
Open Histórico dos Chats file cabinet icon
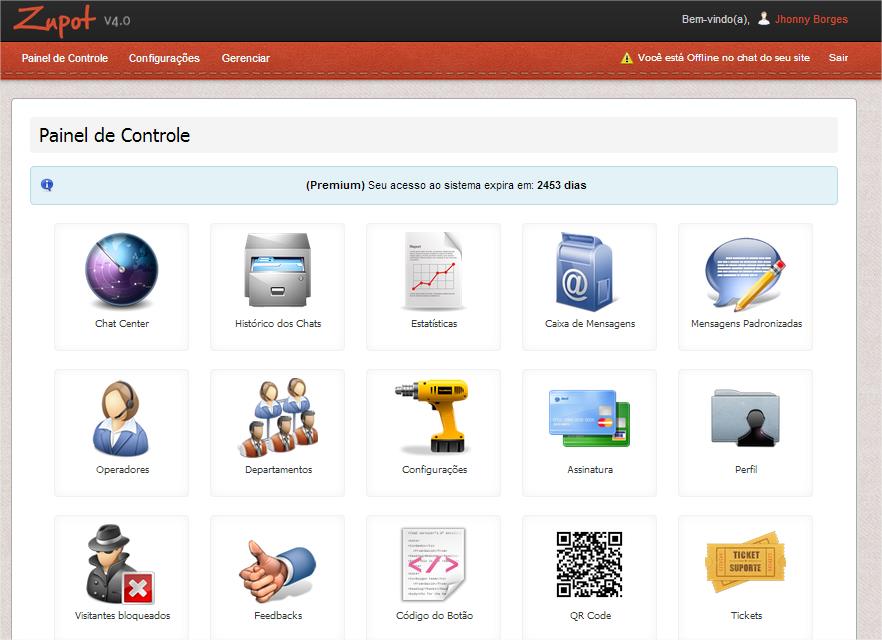tap(277, 273)
